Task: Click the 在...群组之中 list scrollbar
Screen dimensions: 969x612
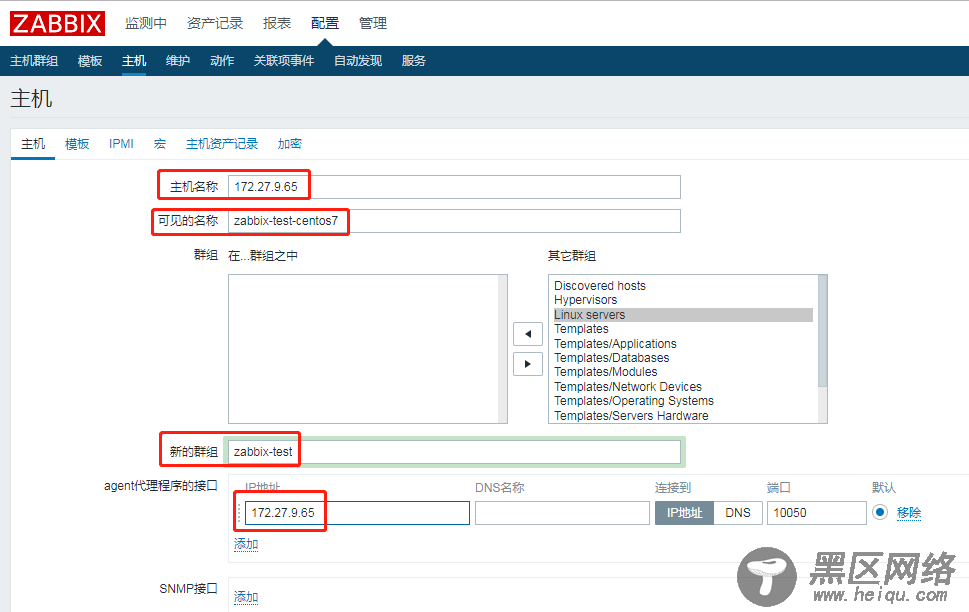Action: tap(502, 349)
